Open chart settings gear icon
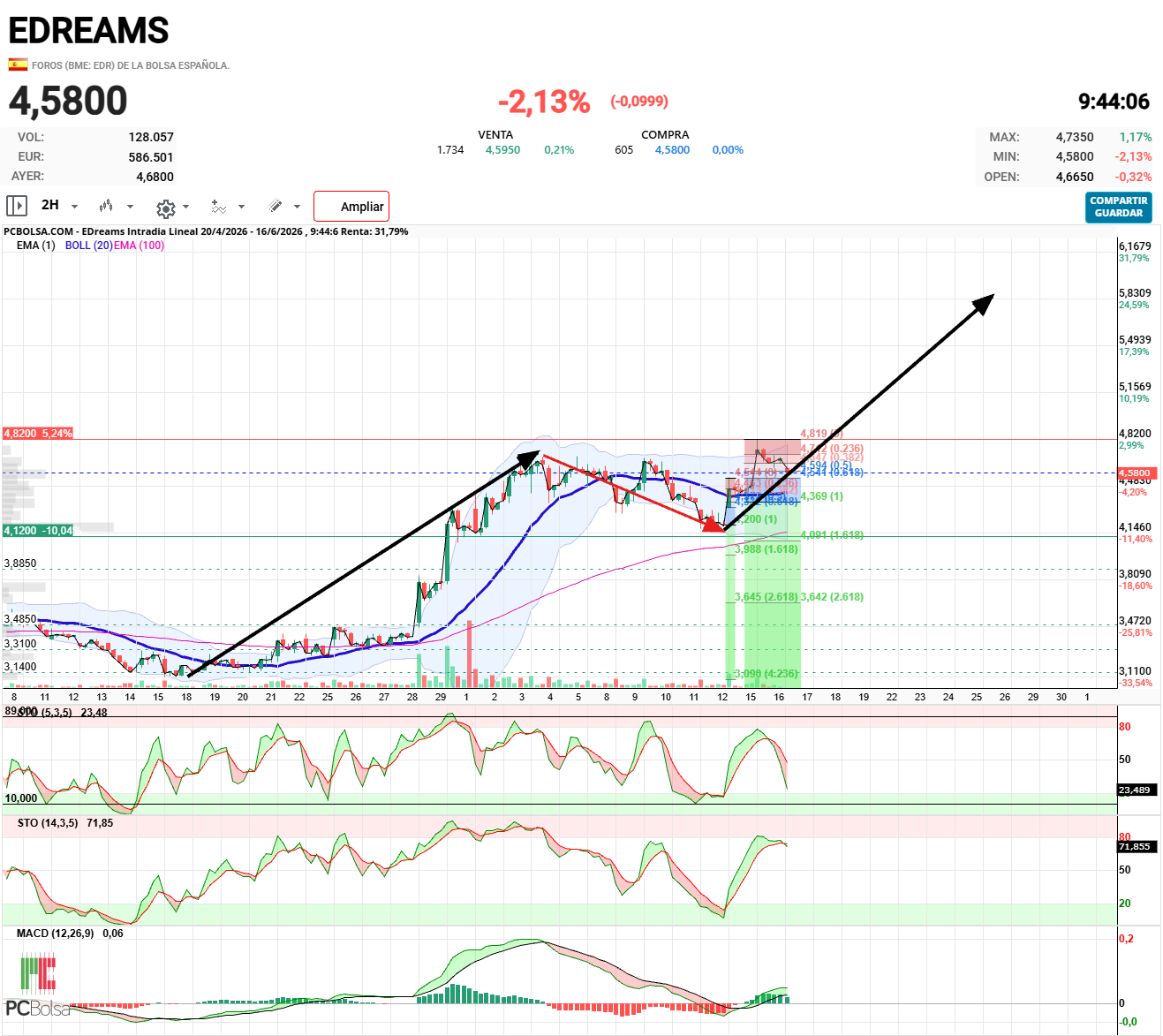The height and width of the screenshot is (1036, 1163). point(165,208)
